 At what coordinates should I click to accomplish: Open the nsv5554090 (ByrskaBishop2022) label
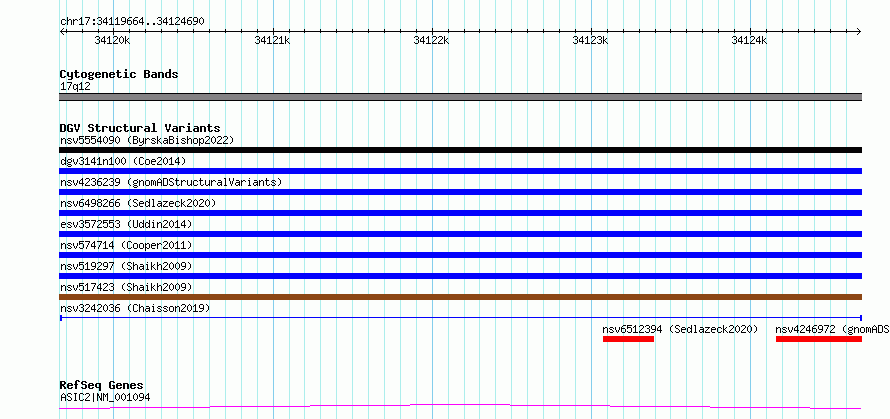pyautogui.click(x=147, y=140)
